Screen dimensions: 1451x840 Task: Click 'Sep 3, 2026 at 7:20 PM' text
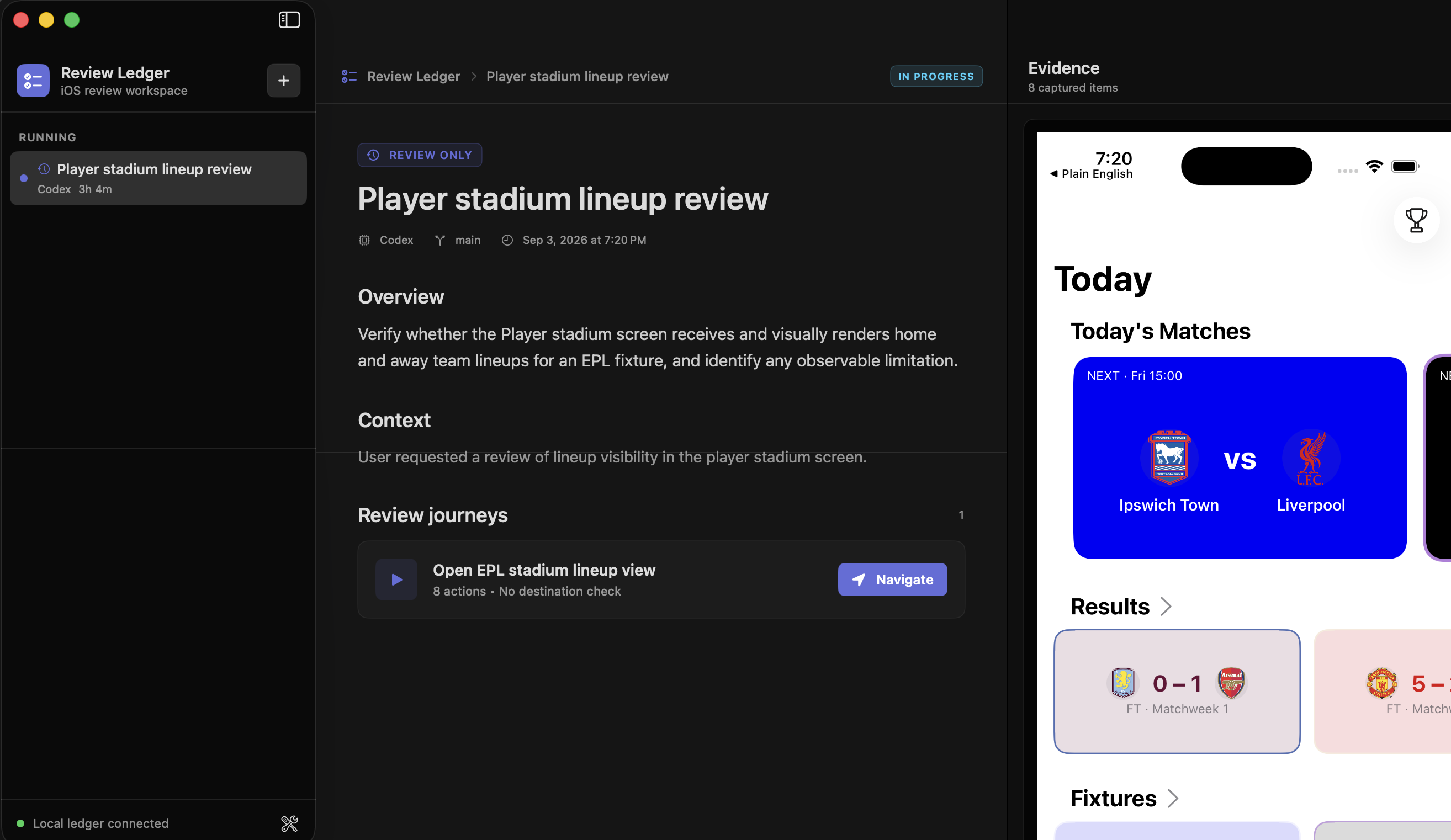(584, 240)
